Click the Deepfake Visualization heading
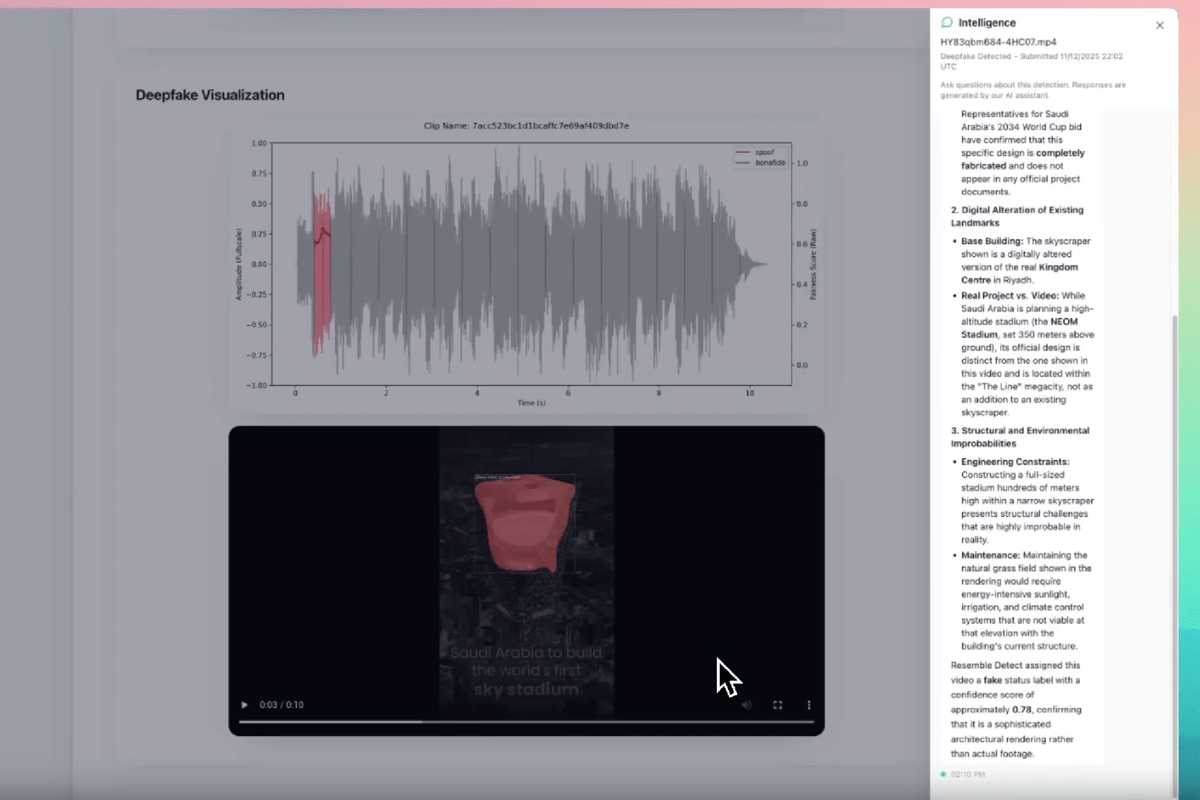 click(x=210, y=95)
